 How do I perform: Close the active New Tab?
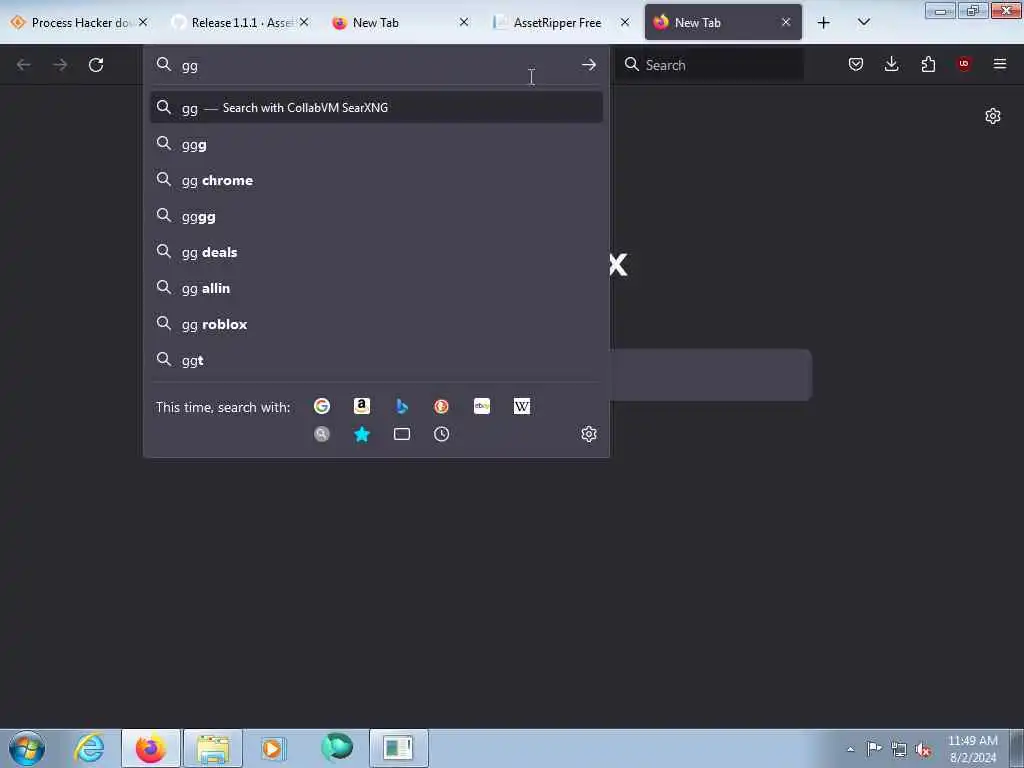click(786, 22)
